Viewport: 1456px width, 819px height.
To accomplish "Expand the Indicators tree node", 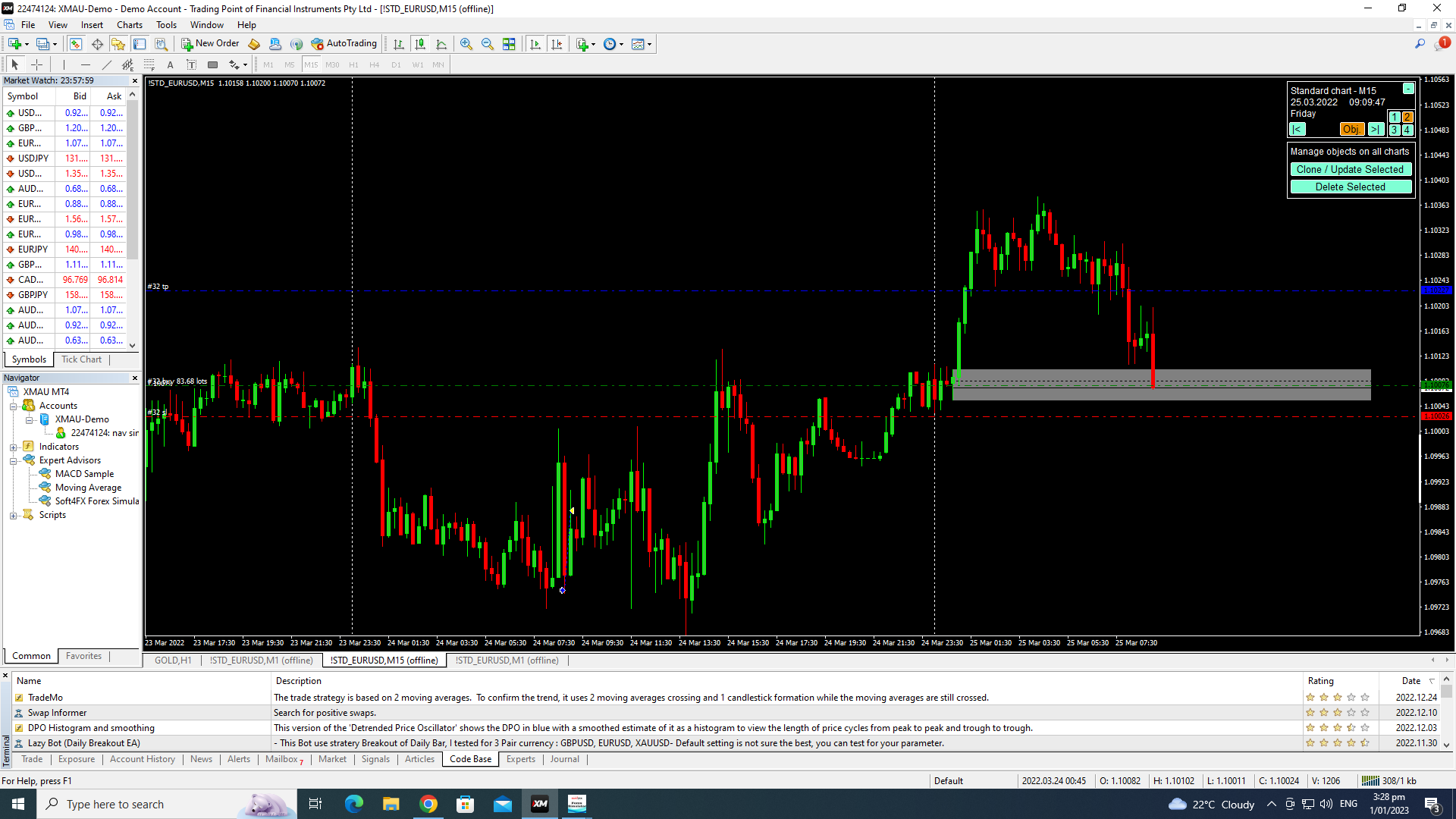I will coord(13,447).
